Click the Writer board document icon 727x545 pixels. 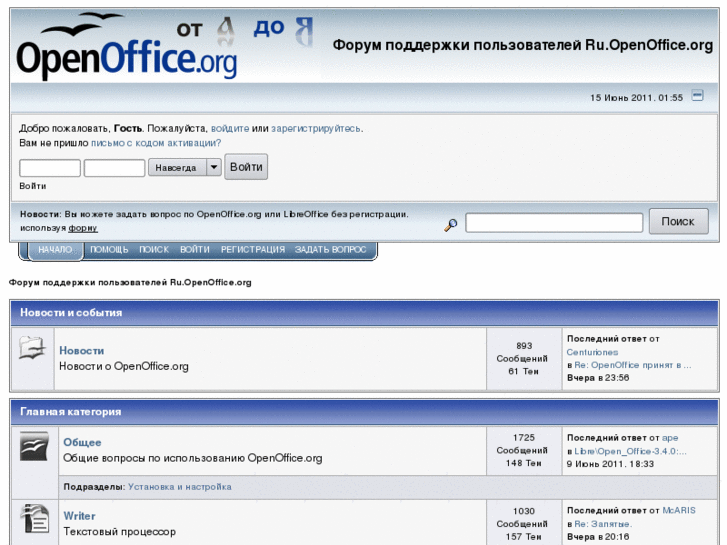coord(35,519)
